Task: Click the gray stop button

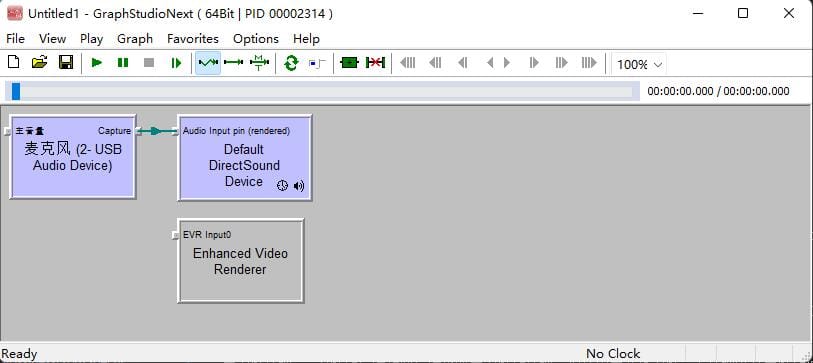Action: [149, 63]
